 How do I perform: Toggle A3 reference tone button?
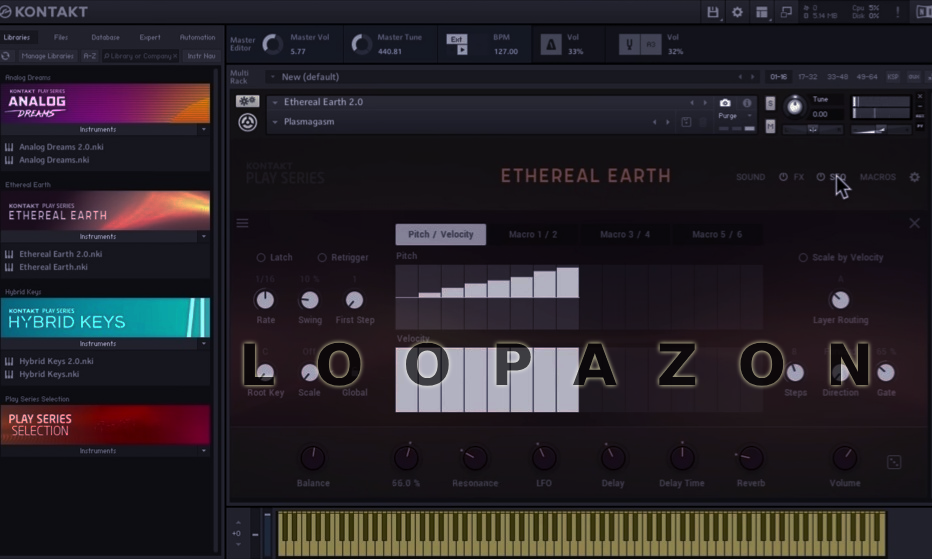coord(651,45)
